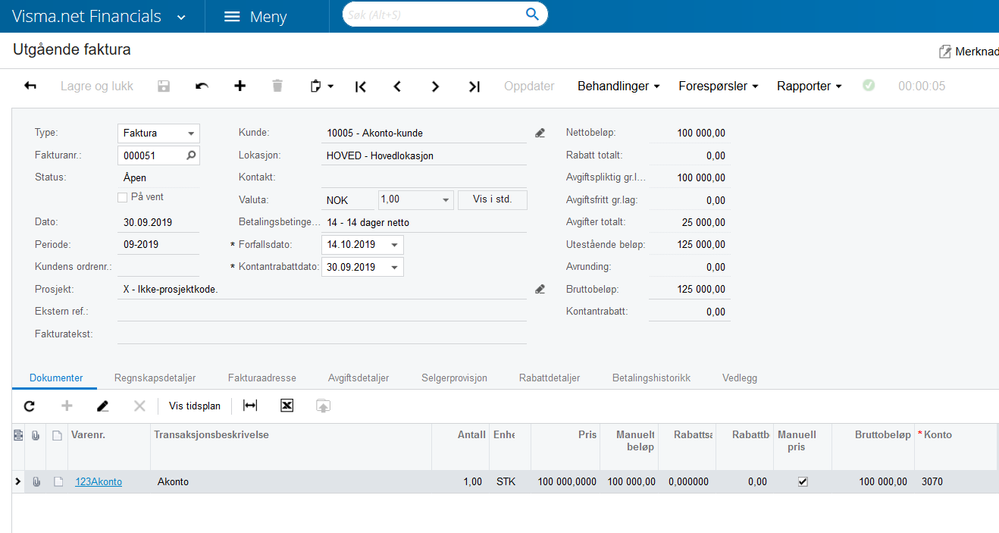
Task: Open the 123Akonto item link
Action: [99, 482]
